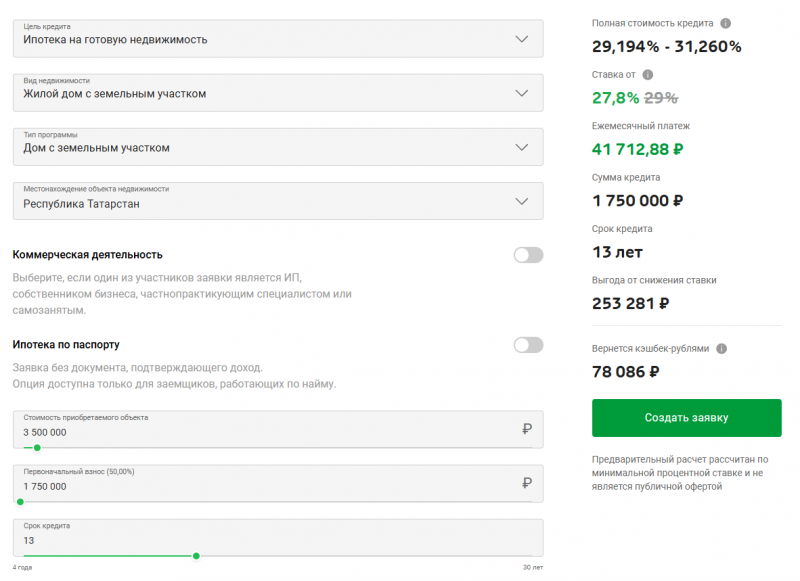Open the Цель кредита dropdown
This screenshot has height=581, width=800.
coord(278,39)
